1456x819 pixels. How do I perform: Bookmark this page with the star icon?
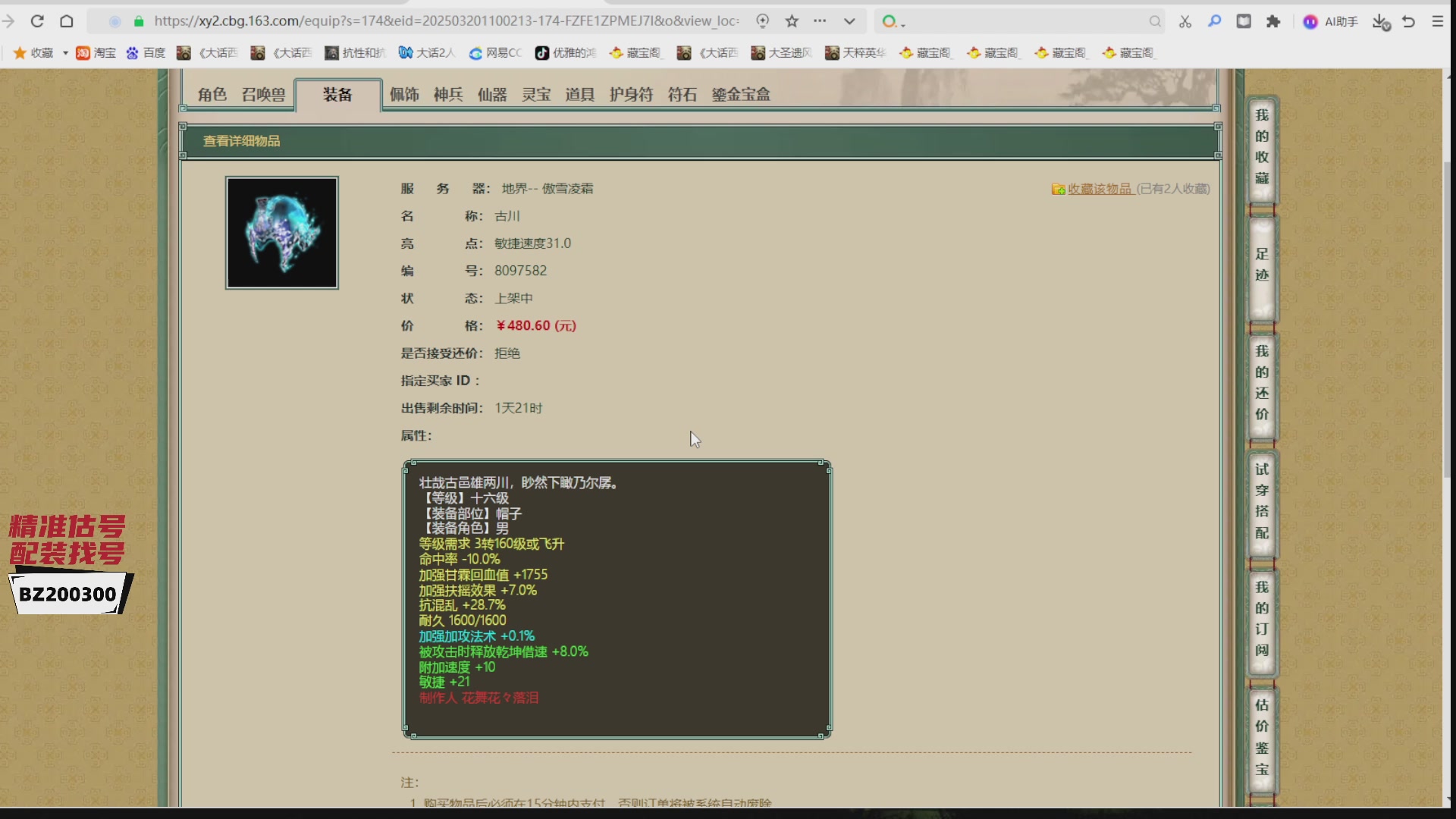coord(792,21)
